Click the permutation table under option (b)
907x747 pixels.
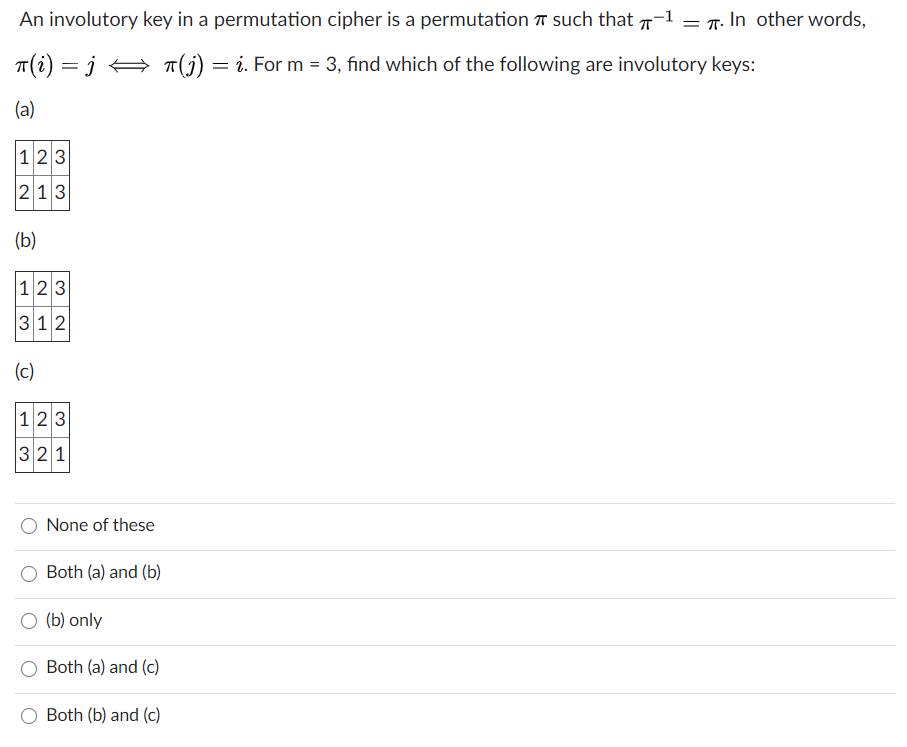[x=42, y=306]
